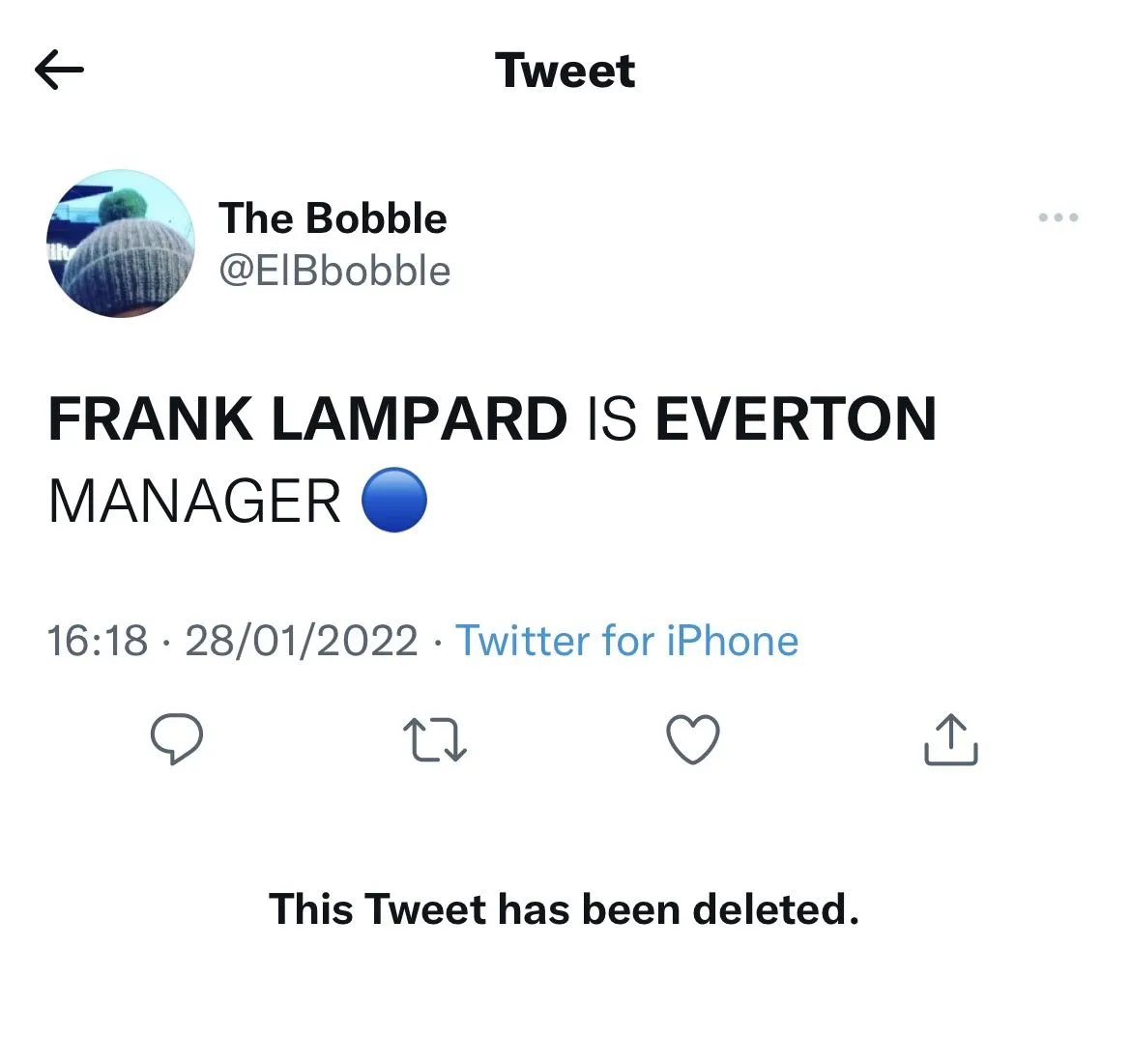
Task: Go back using the left arrow
Action: click(59, 70)
